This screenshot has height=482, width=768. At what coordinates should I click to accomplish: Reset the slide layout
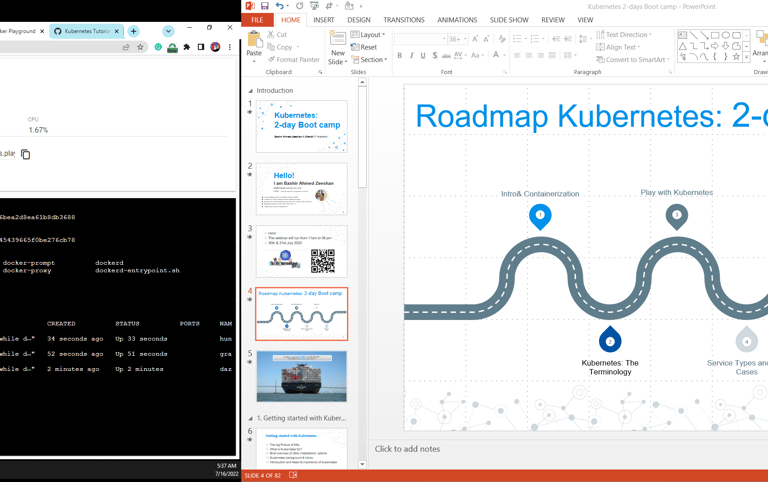coord(364,48)
